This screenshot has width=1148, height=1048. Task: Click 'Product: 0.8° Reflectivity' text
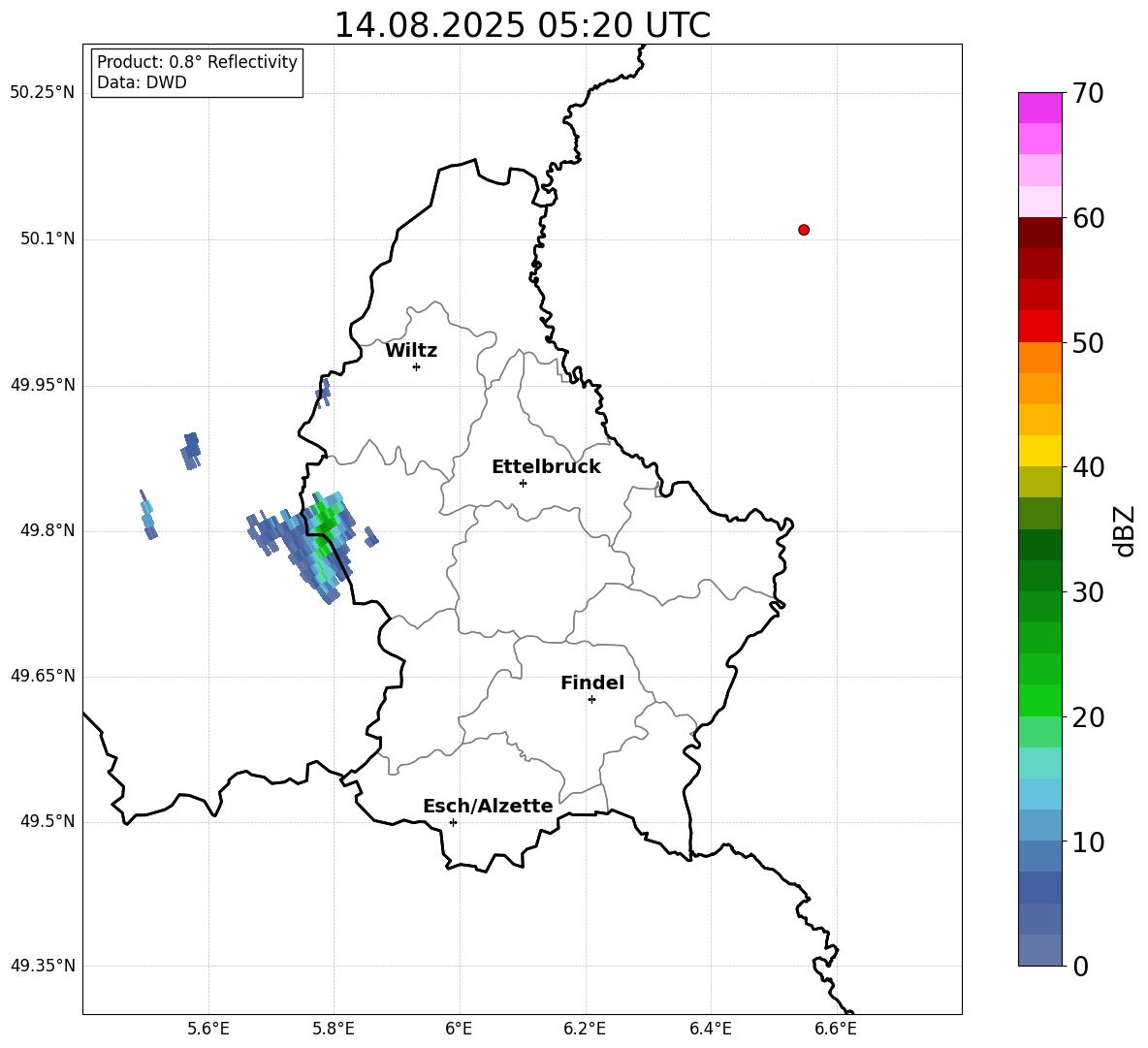click(197, 61)
